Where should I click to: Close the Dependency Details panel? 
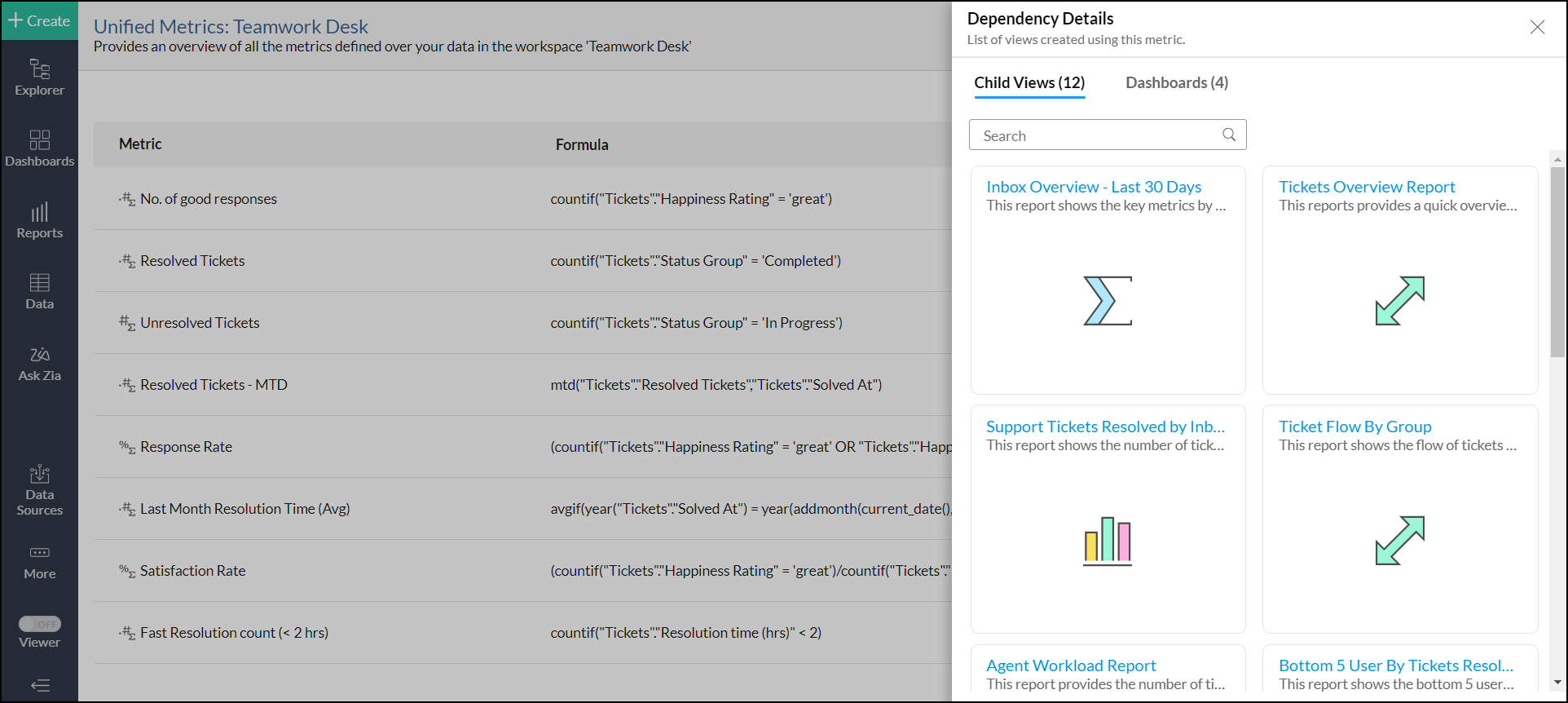1537,27
